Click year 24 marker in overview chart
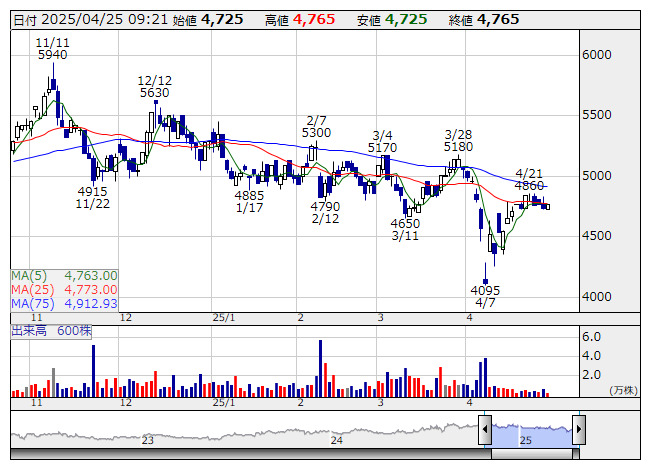 click(336, 440)
